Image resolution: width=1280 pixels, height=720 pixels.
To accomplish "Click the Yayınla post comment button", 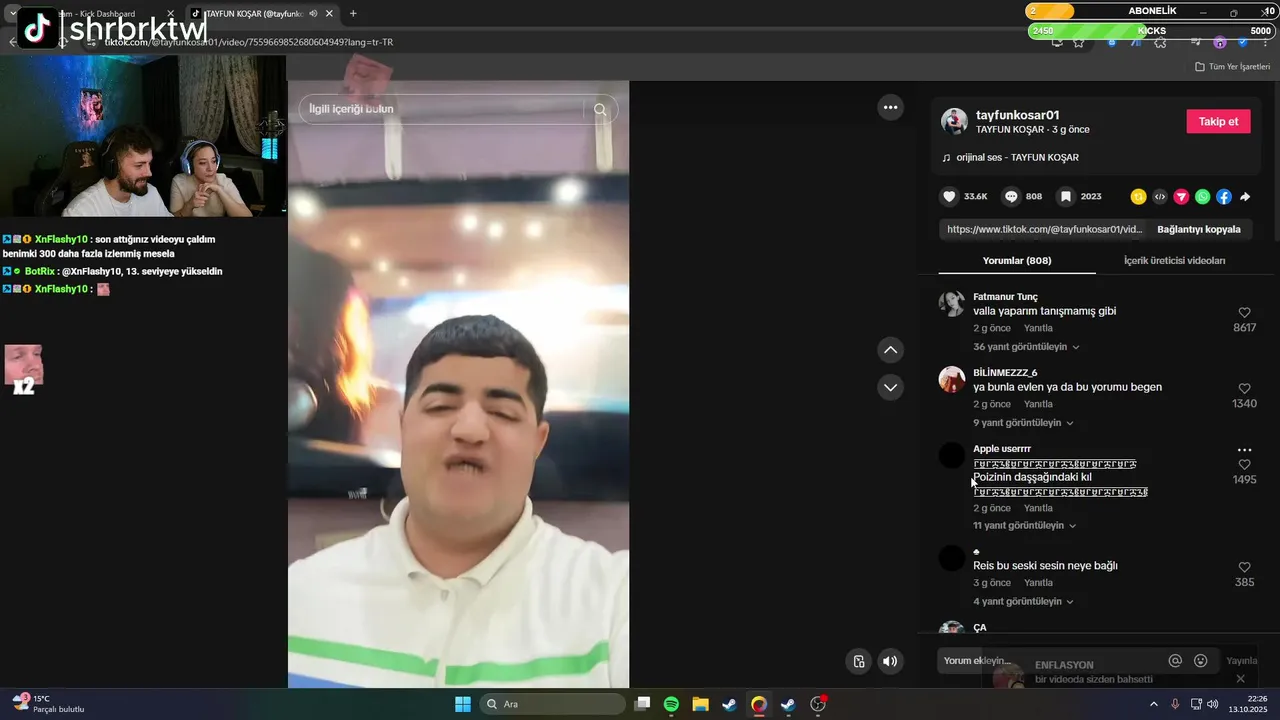I will pyautogui.click(x=1241, y=661).
